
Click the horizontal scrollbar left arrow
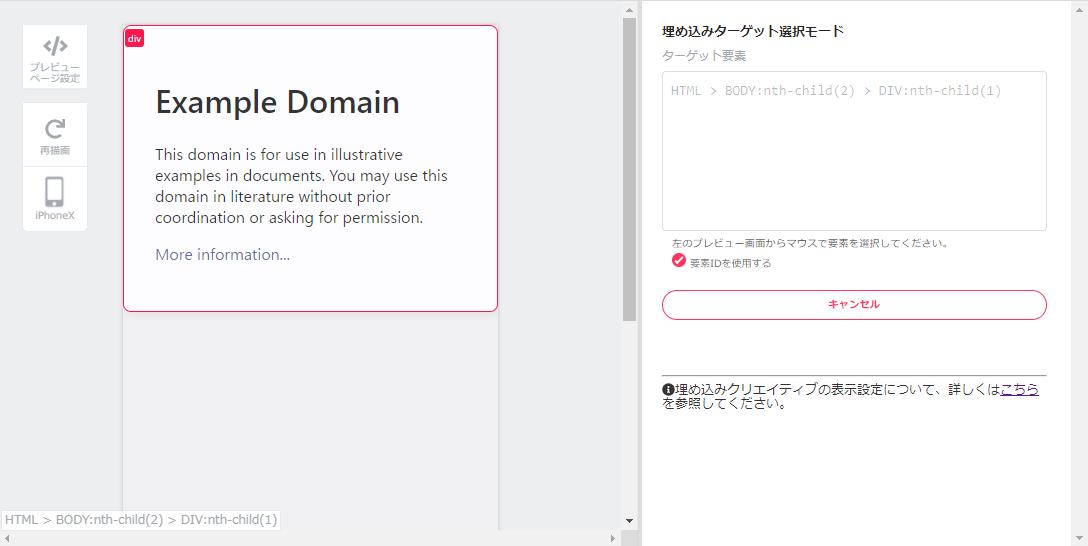tap(8, 538)
